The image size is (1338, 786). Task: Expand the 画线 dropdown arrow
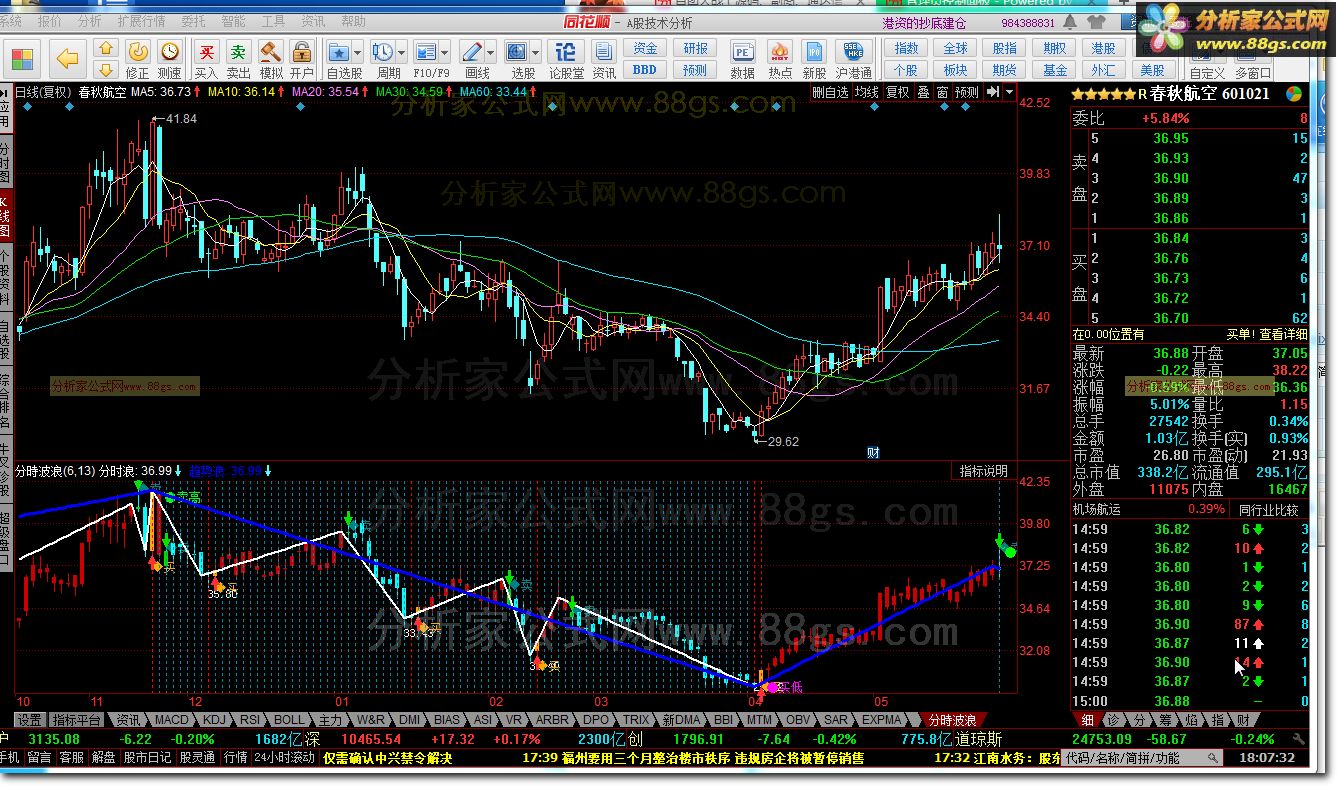pos(491,52)
